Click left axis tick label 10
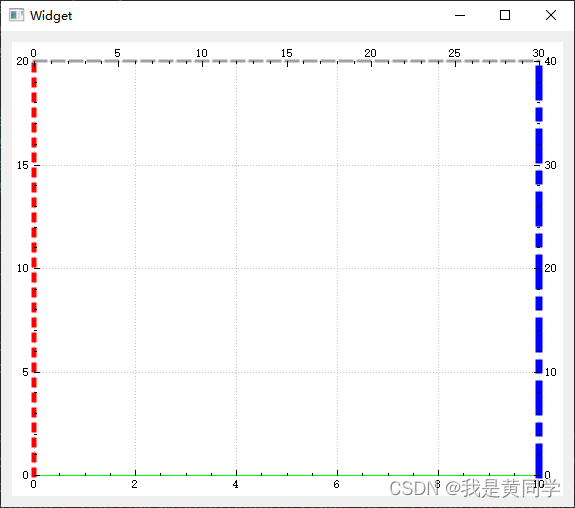The image size is (575, 508). point(22,268)
